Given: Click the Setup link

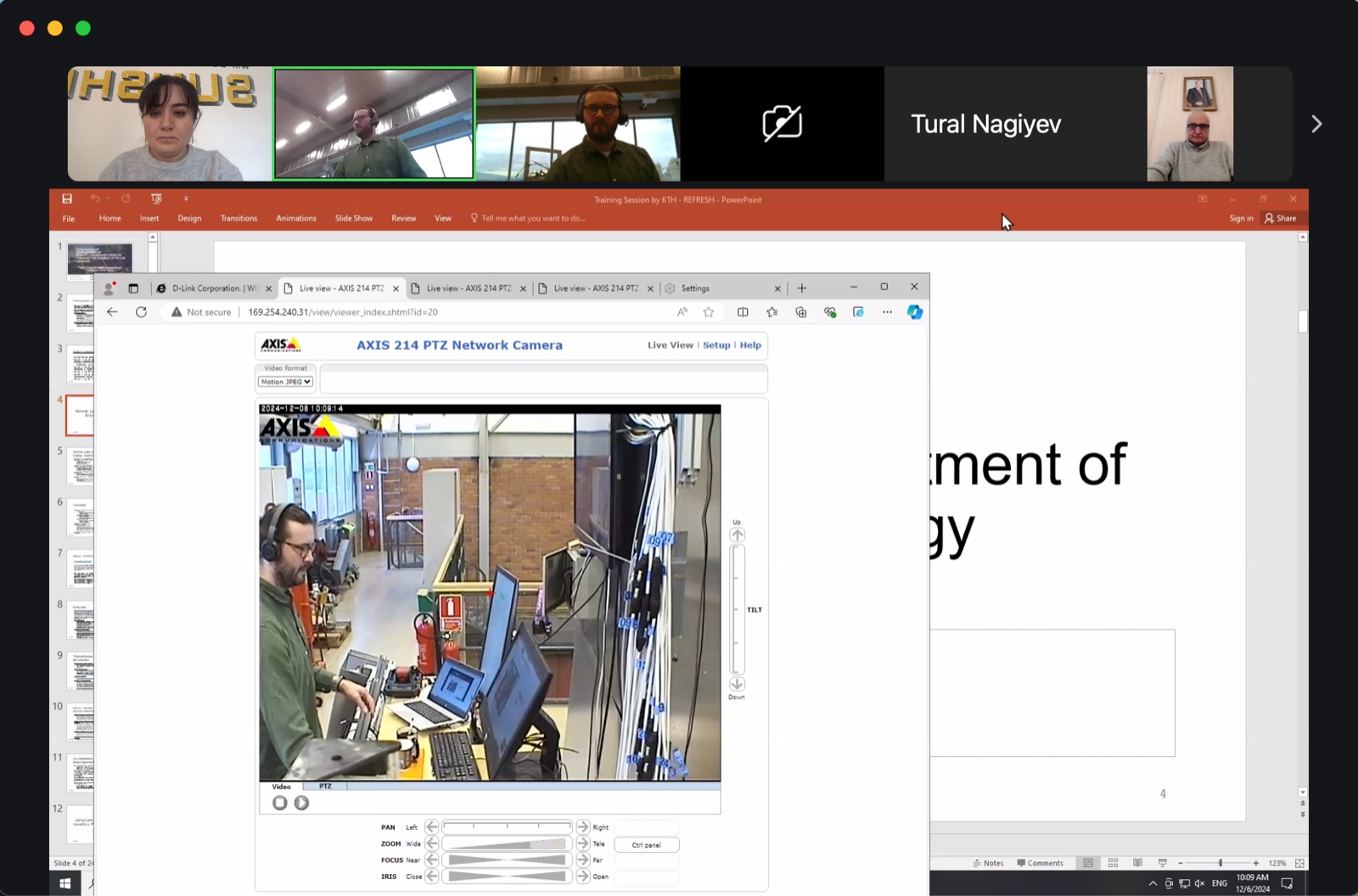Looking at the screenshot, I should pyautogui.click(x=716, y=345).
